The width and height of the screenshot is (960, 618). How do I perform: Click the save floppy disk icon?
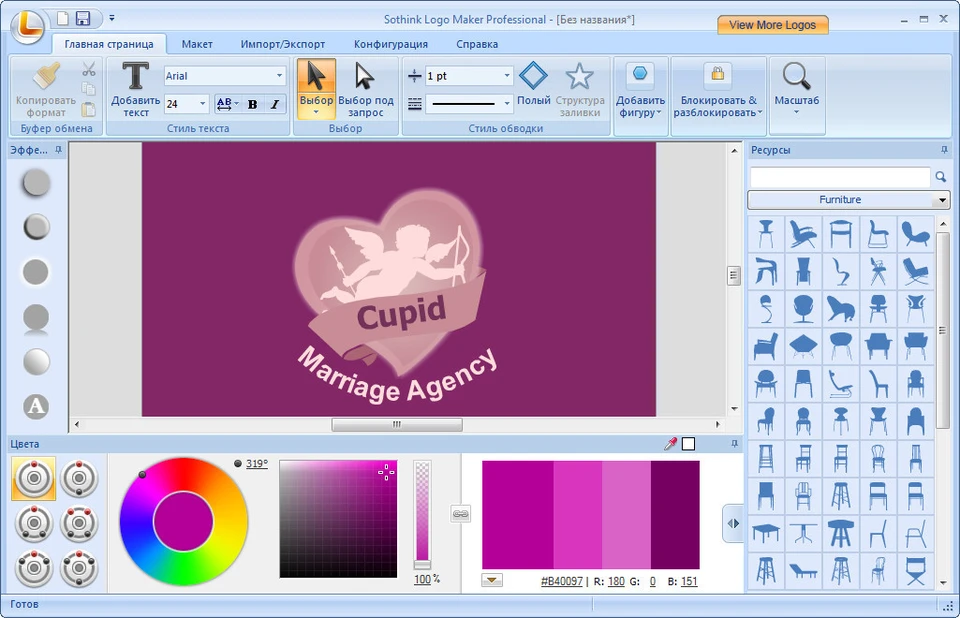point(83,18)
